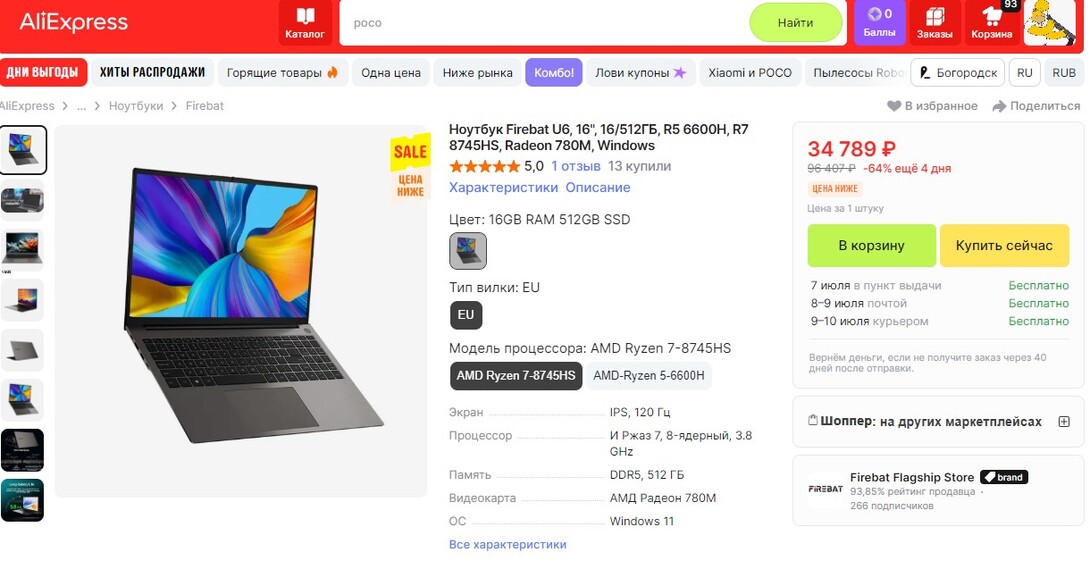This screenshot has width=1090, height=569.
Task: Click the Поделиться share arrow icon
Action: [x=999, y=106]
